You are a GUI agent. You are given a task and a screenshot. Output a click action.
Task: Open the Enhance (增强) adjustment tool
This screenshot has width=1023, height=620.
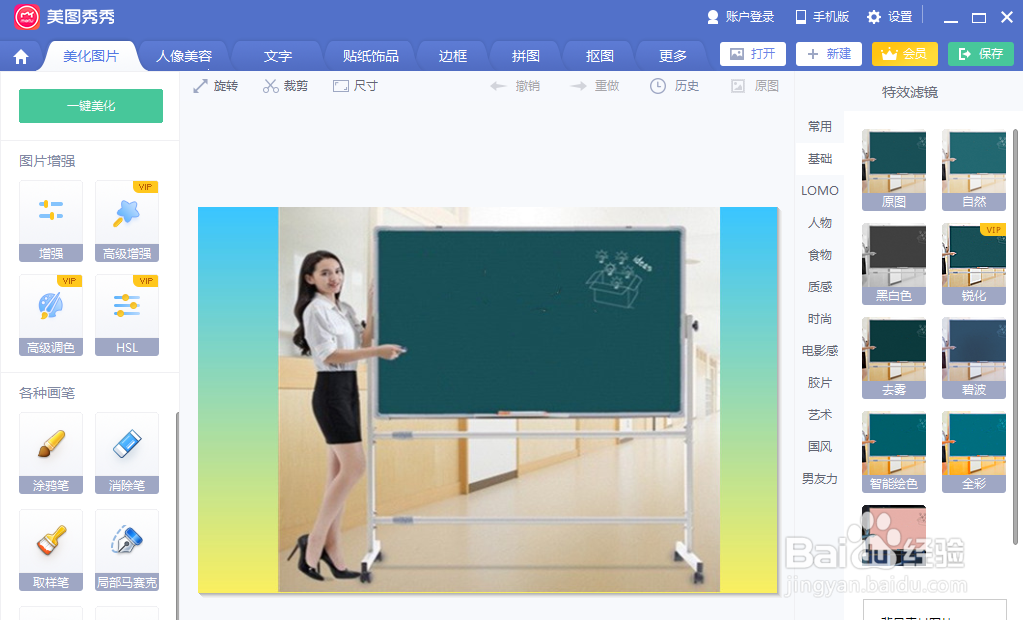pos(50,220)
